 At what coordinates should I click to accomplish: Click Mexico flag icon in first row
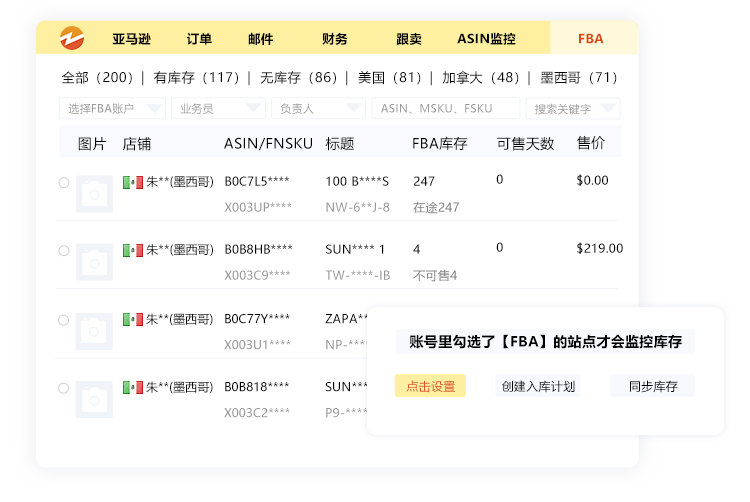tap(133, 182)
